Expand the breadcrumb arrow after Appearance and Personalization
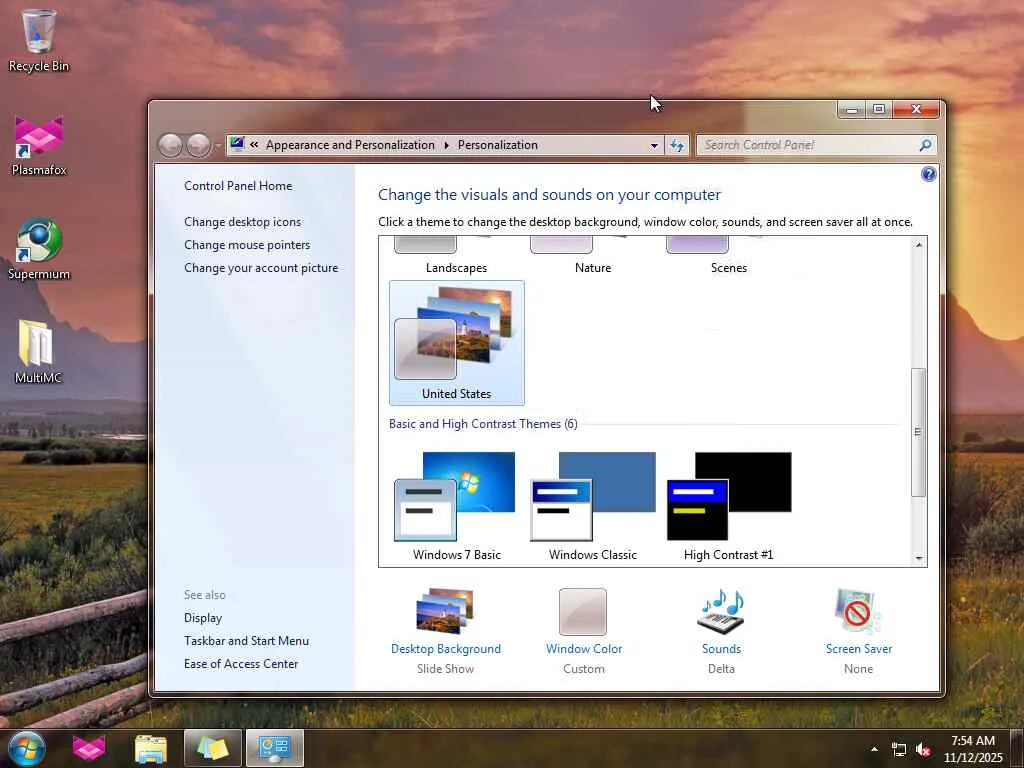The width and height of the screenshot is (1024, 768). point(447,145)
